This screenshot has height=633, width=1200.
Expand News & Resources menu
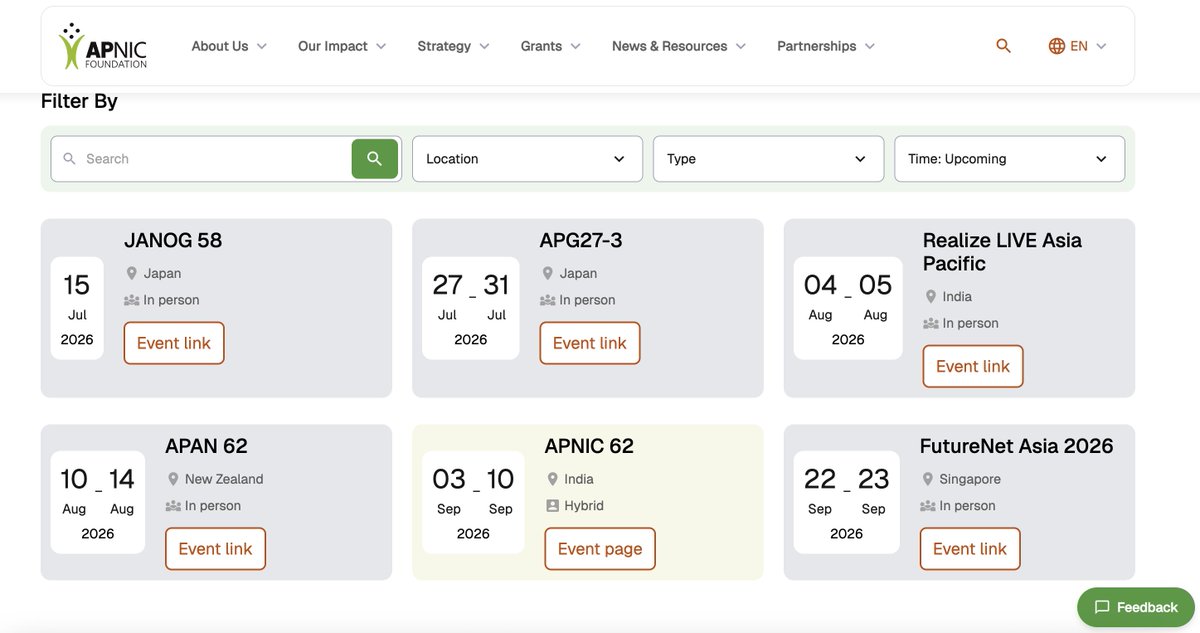680,46
